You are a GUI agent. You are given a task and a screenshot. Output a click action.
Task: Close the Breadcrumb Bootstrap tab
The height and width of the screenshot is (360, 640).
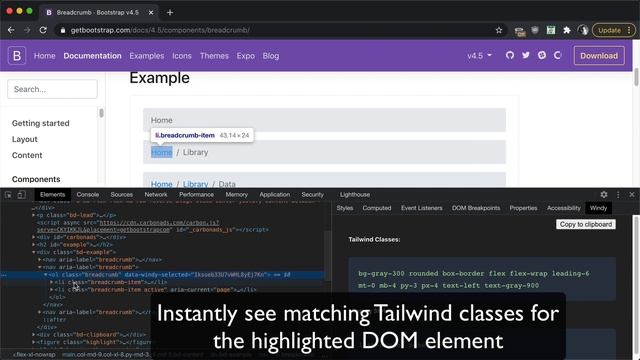point(151,13)
